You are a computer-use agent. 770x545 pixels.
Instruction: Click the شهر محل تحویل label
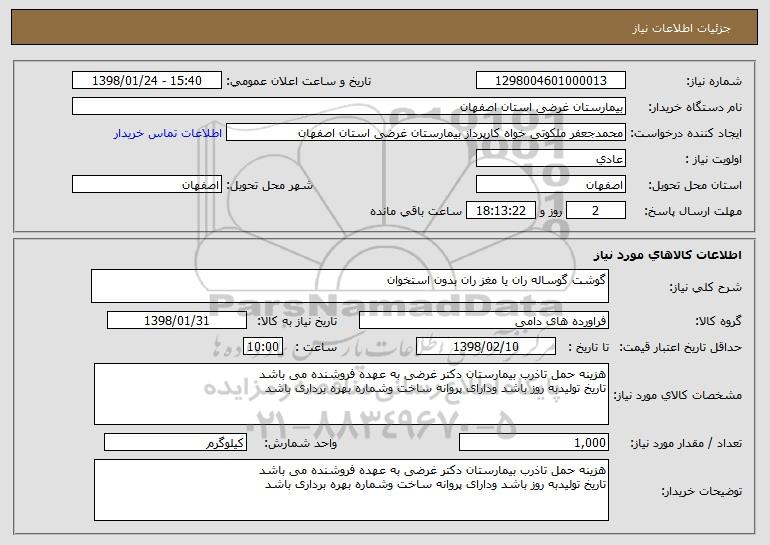tap(269, 185)
